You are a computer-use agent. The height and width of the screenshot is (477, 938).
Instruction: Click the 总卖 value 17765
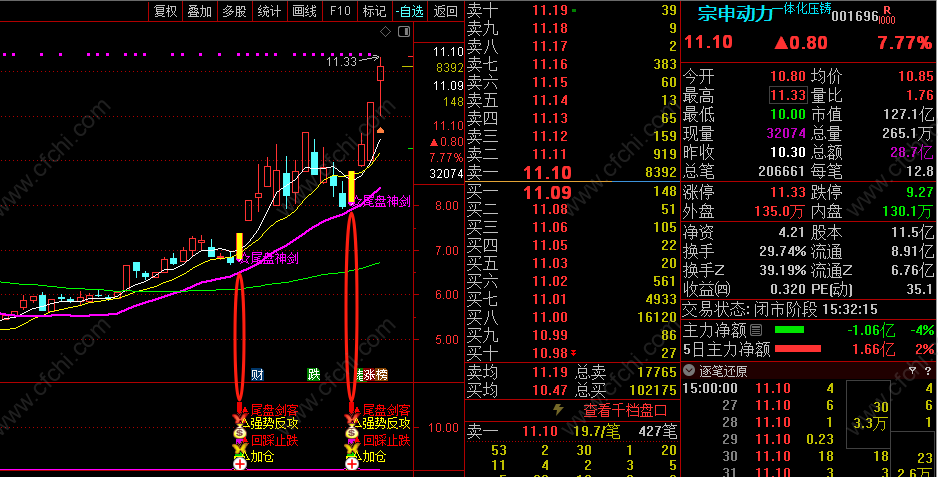(x=657, y=372)
